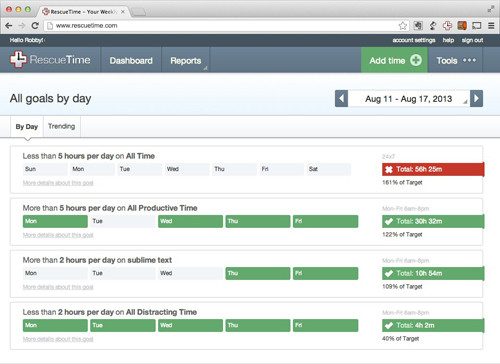Viewport: 500px width, 364px height.
Task: Select Tue in All Productive Time goal
Action: (x=123, y=221)
